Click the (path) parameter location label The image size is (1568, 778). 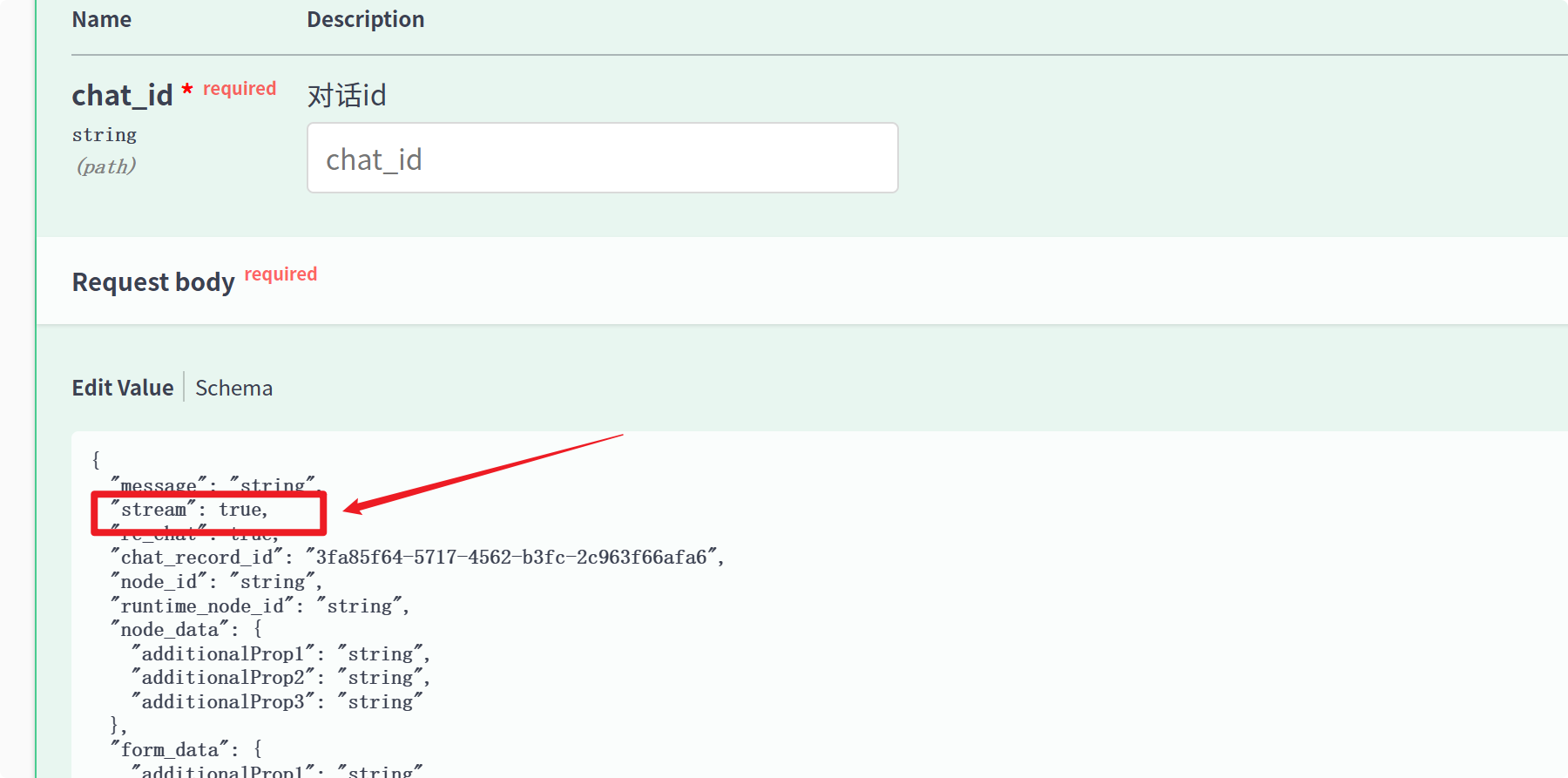click(106, 166)
